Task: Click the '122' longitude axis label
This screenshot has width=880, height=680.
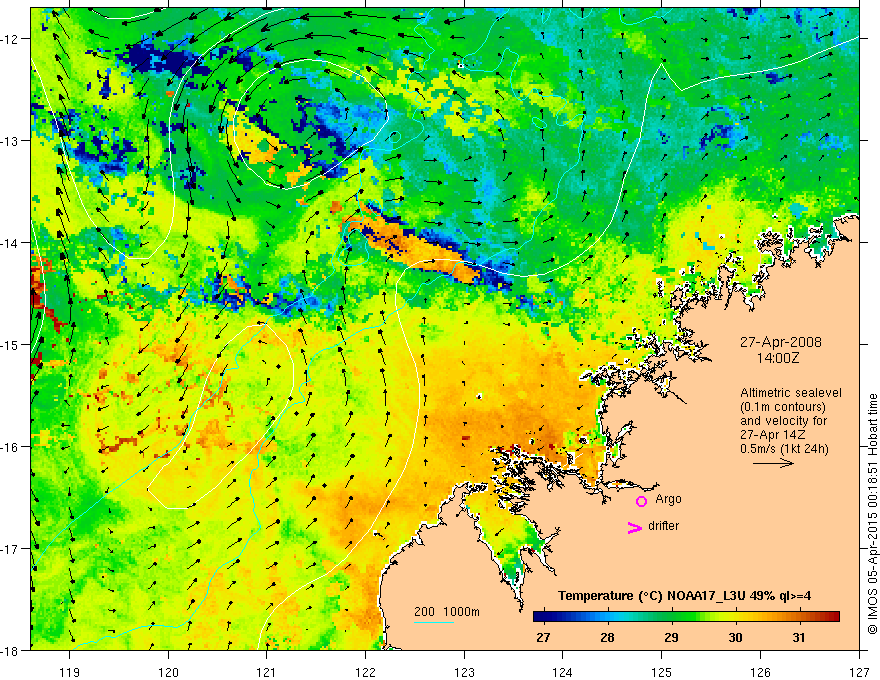Action: click(365, 672)
